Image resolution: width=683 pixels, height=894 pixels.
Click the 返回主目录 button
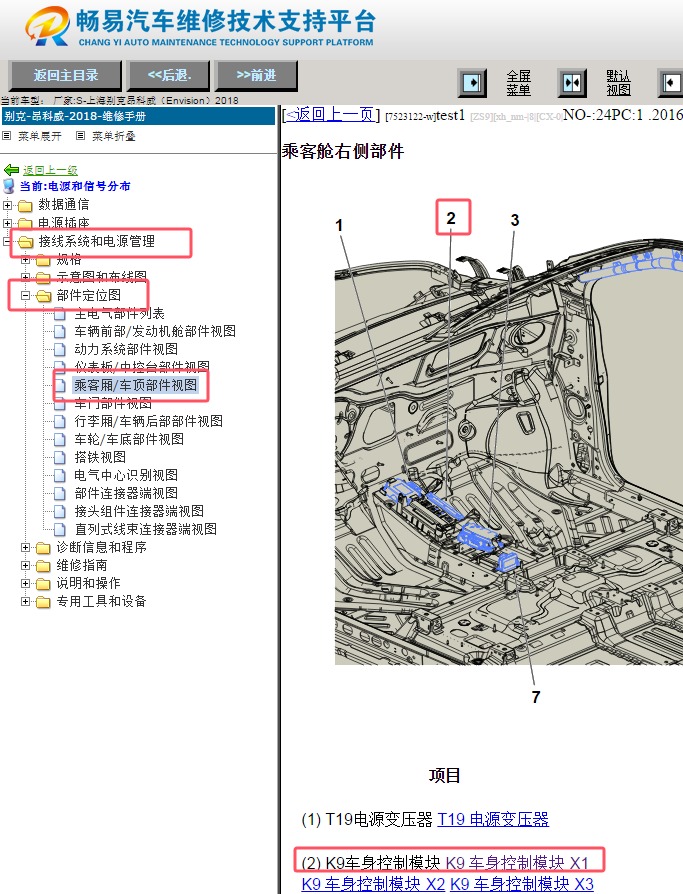(x=66, y=75)
